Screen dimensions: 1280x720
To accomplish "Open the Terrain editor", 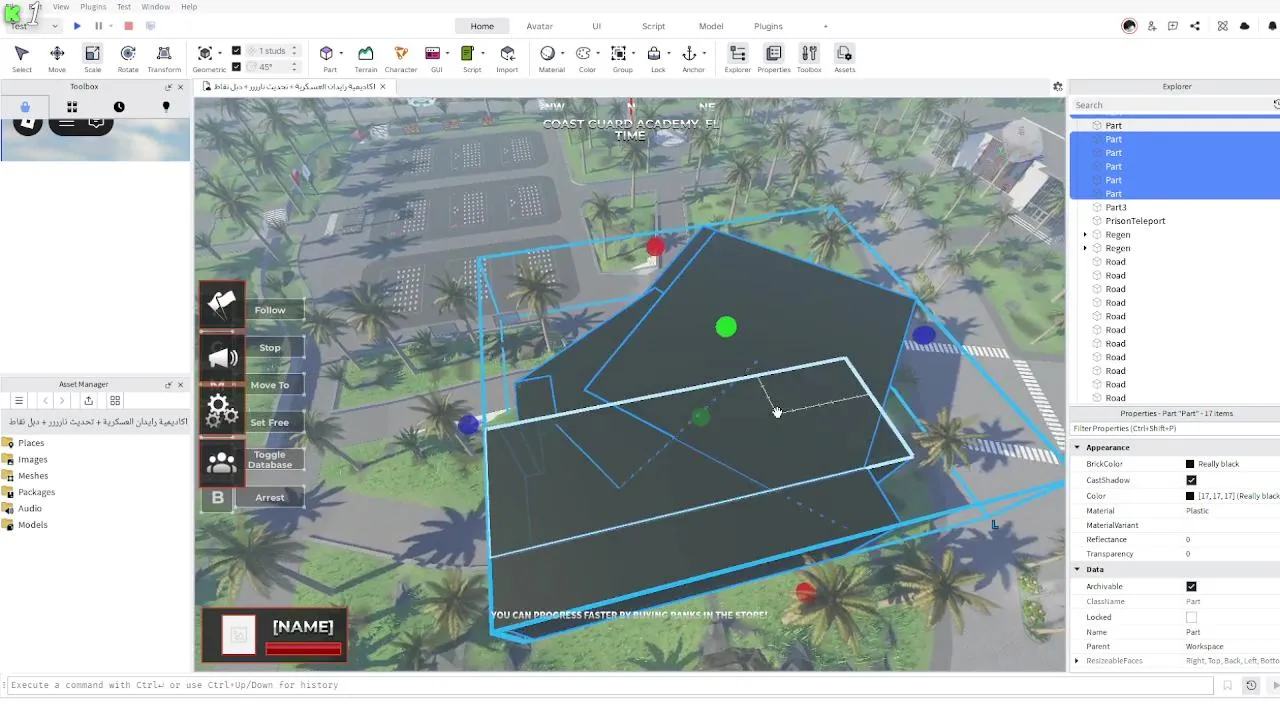I will click(x=366, y=59).
